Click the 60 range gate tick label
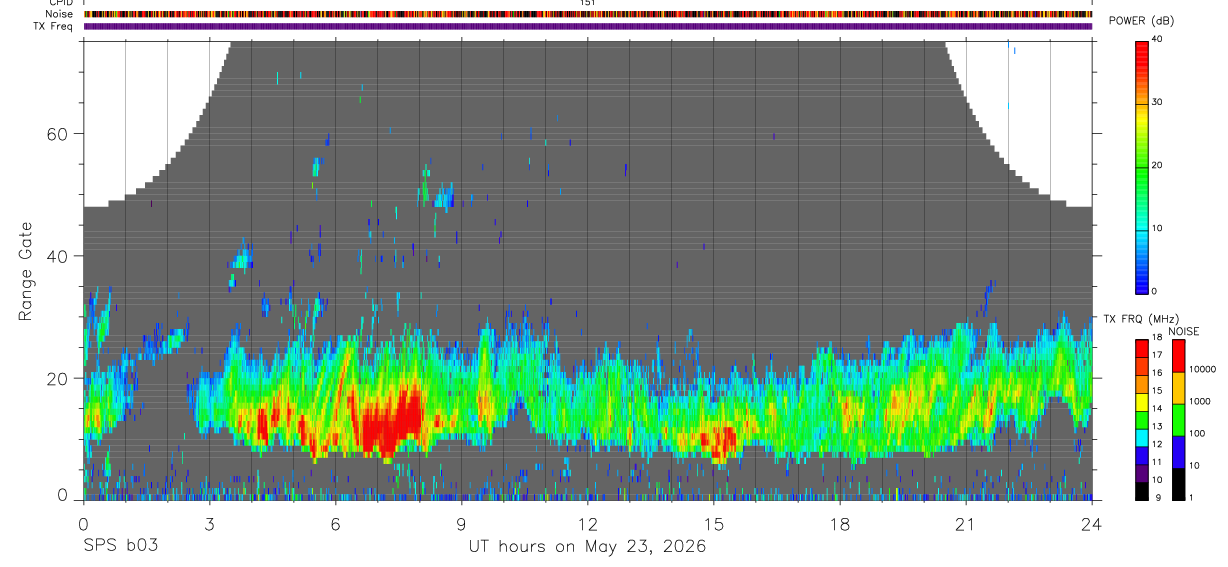This screenshot has width=1228, height=567. pyautogui.click(x=60, y=133)
